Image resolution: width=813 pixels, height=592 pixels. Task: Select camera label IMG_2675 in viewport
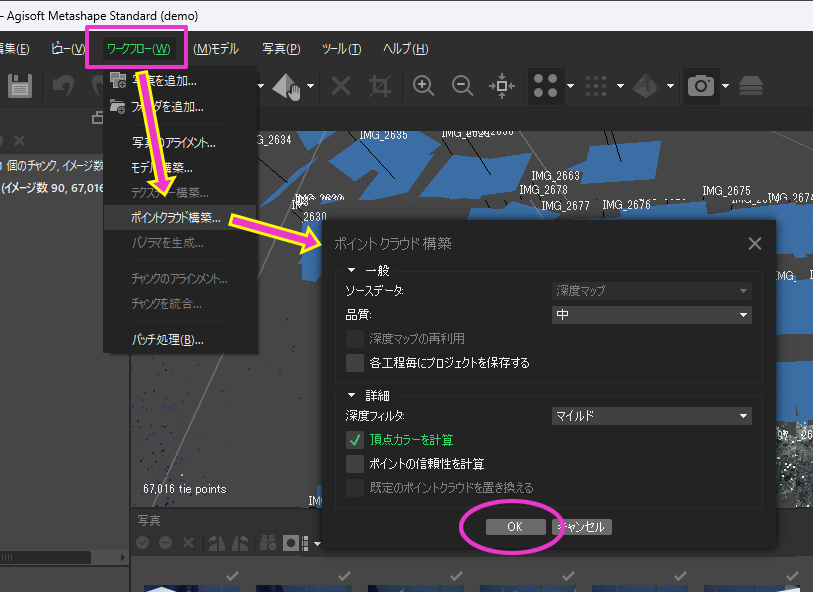pos(726,191)
